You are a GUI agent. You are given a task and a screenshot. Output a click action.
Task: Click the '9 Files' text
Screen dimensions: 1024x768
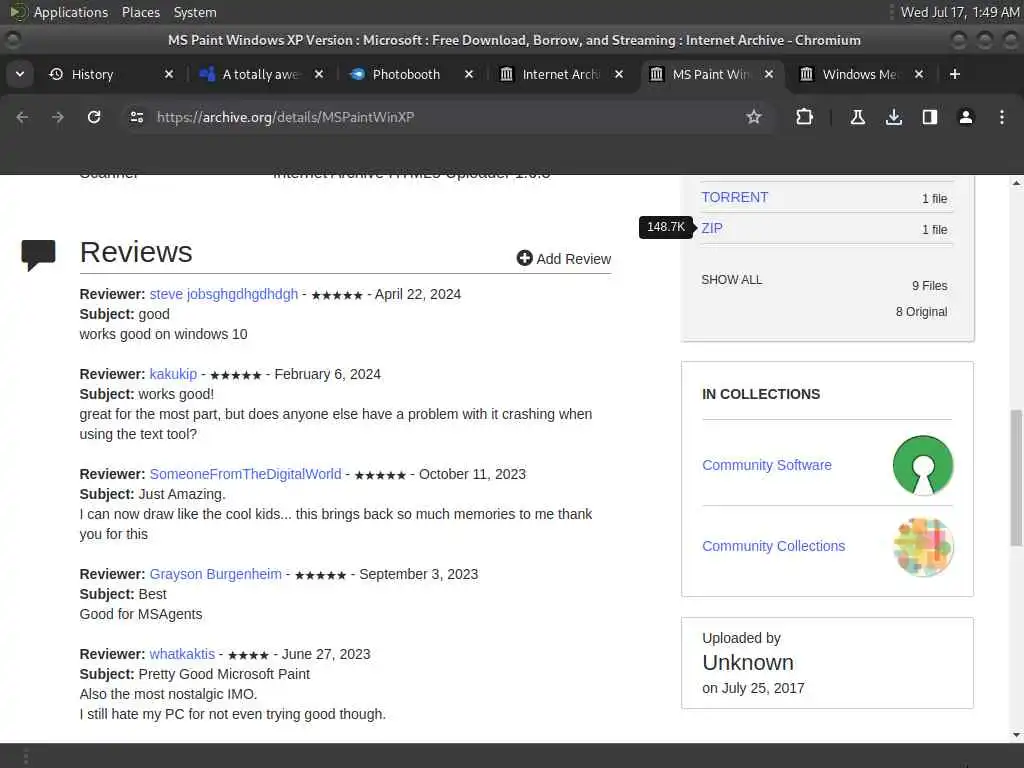click(x=929, y=285)
